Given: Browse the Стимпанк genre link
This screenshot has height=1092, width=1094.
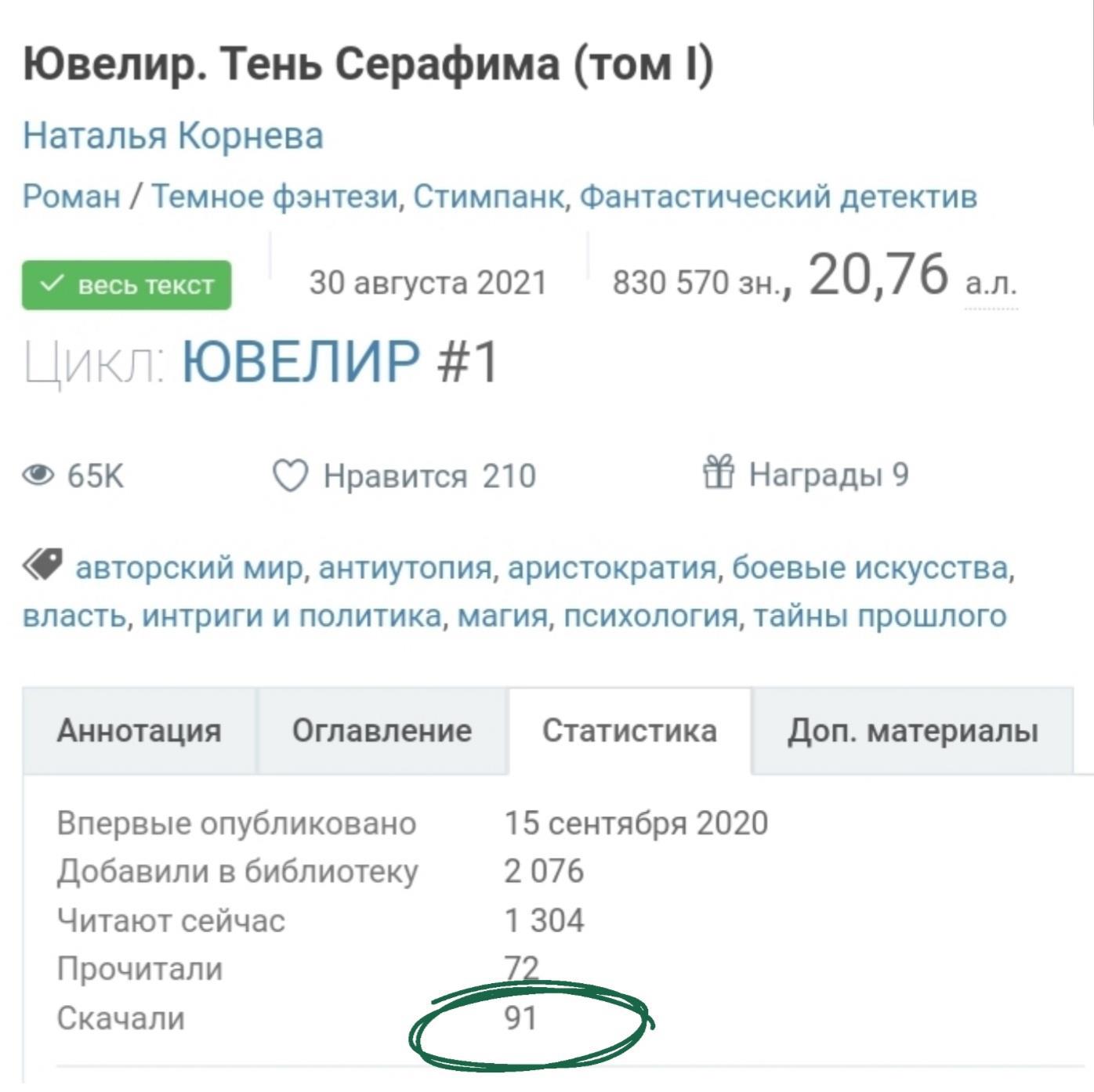Looking at the screenshot, I should tap(488, 196).
